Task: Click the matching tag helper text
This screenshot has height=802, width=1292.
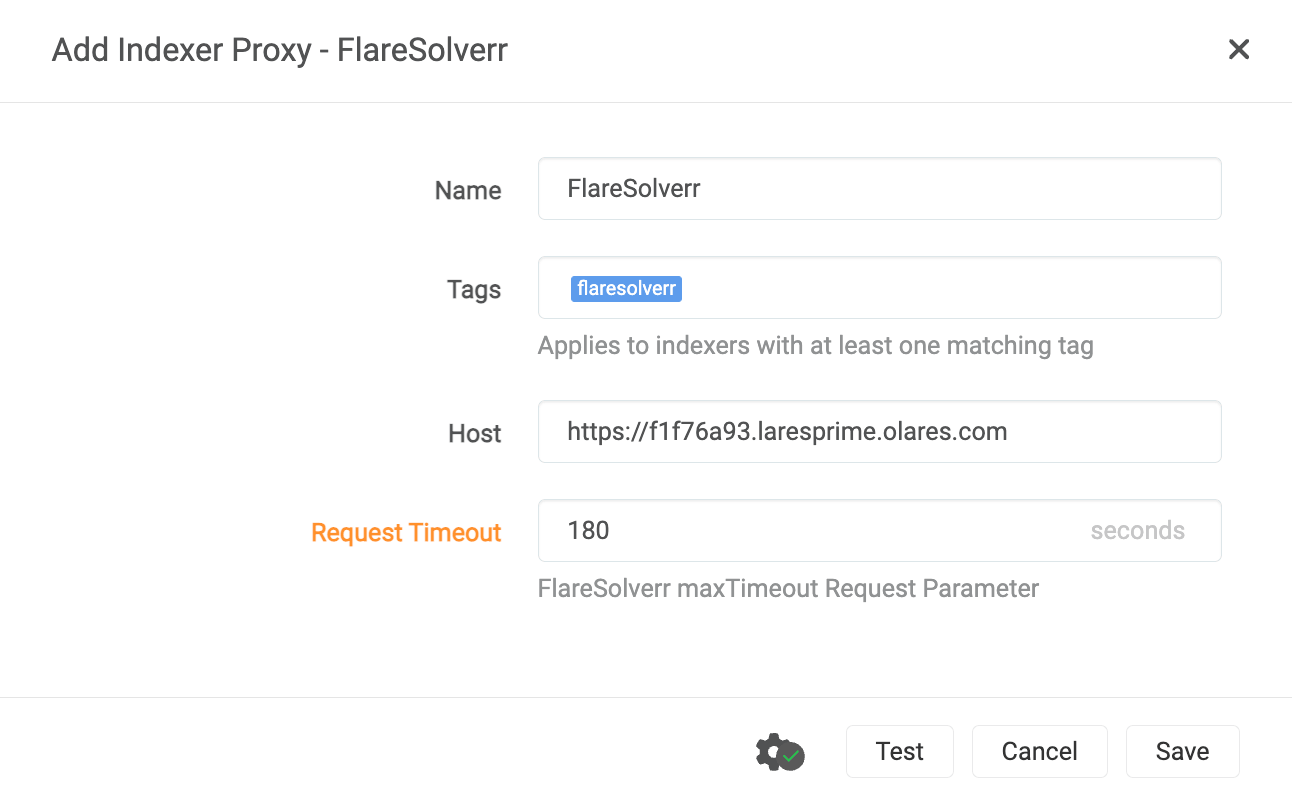Action: coord(816,345)
